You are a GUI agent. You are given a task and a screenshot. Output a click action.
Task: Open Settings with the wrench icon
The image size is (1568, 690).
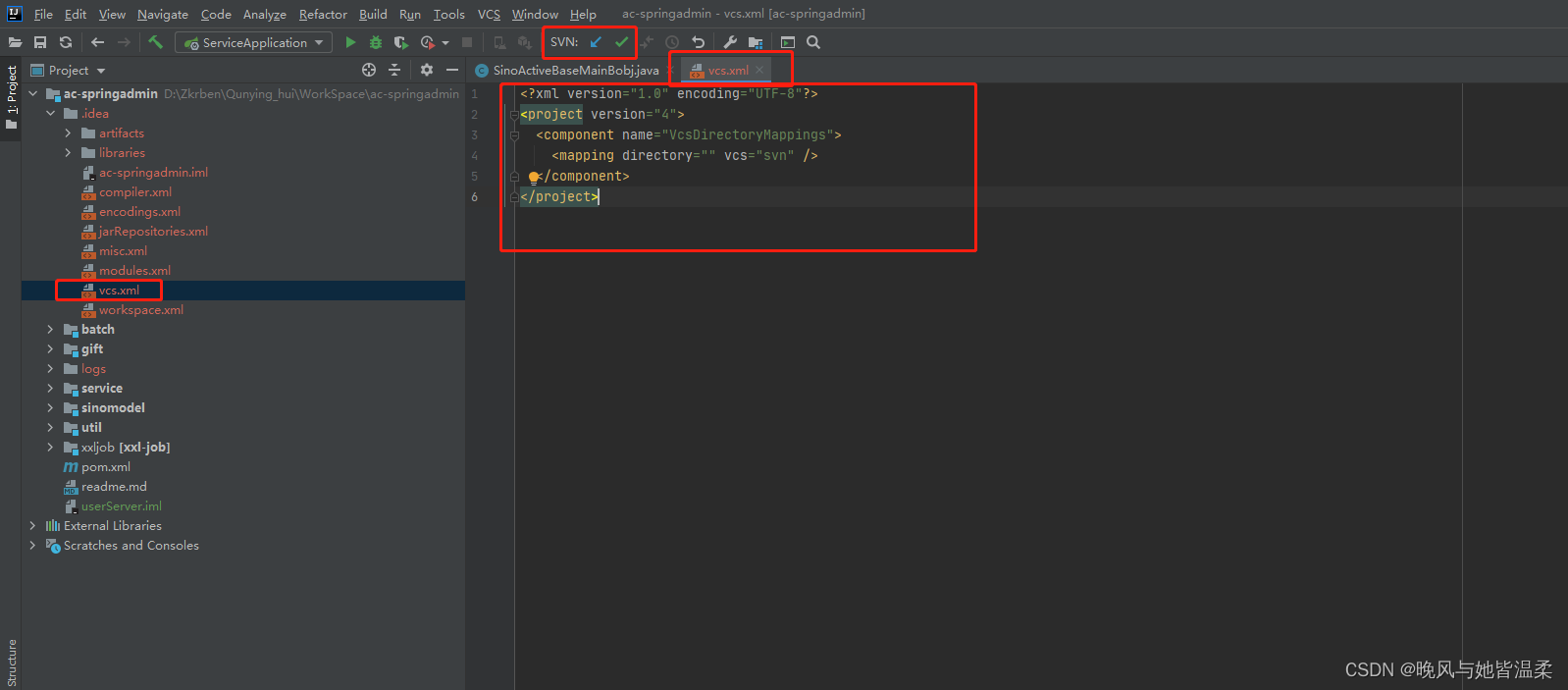tap(730, 42)
